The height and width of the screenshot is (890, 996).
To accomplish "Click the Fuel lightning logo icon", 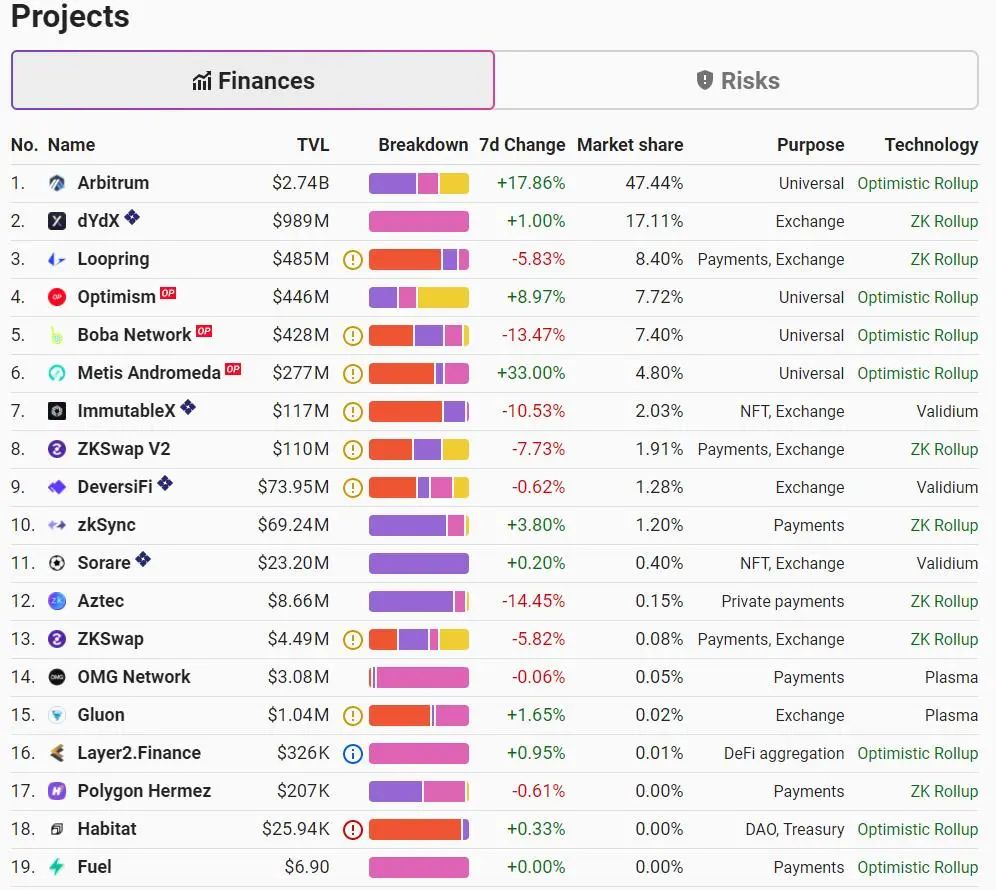I will coord(57,867).
